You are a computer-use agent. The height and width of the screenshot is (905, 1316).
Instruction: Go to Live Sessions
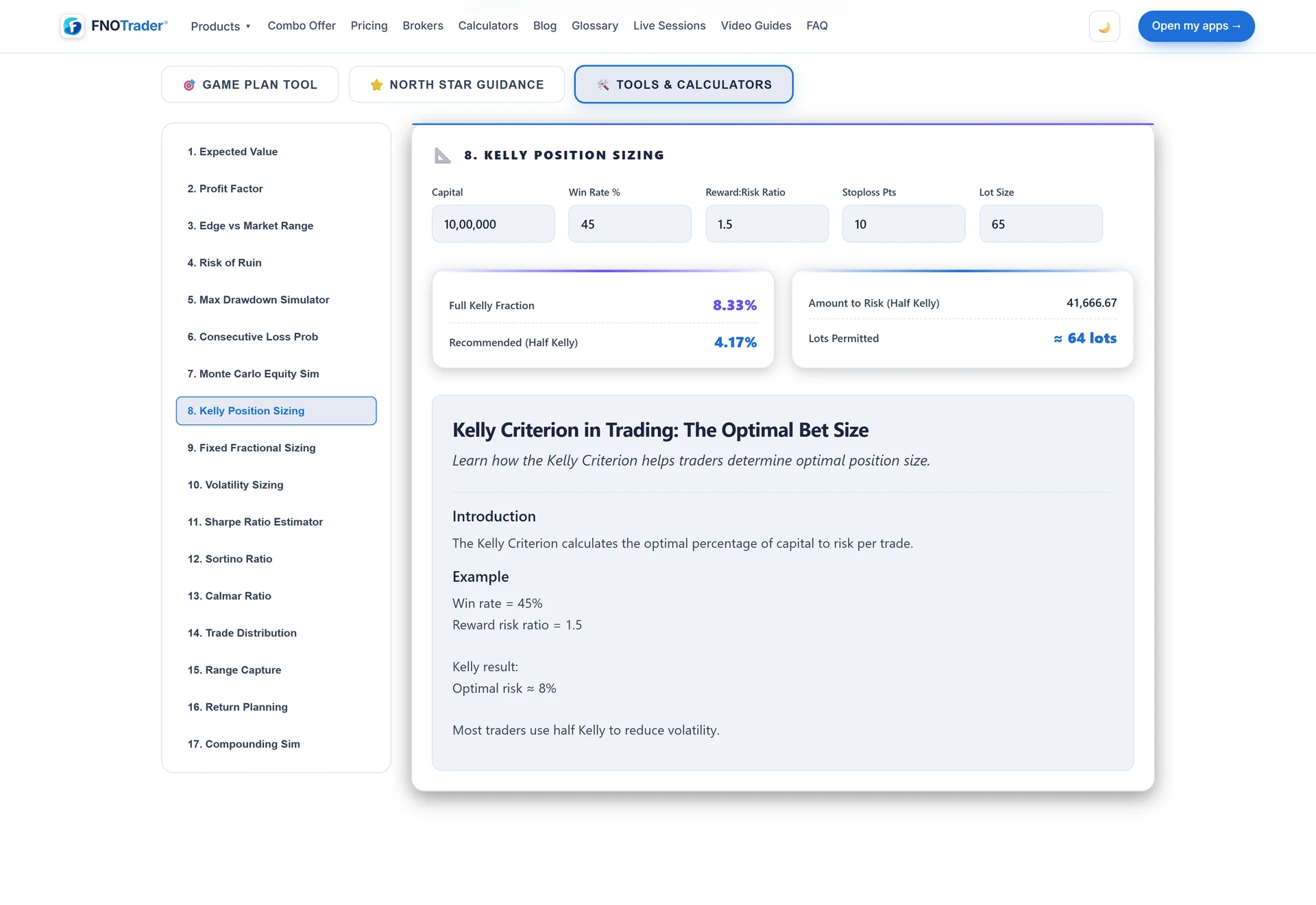pyautogui.click(x=670, y=25)
